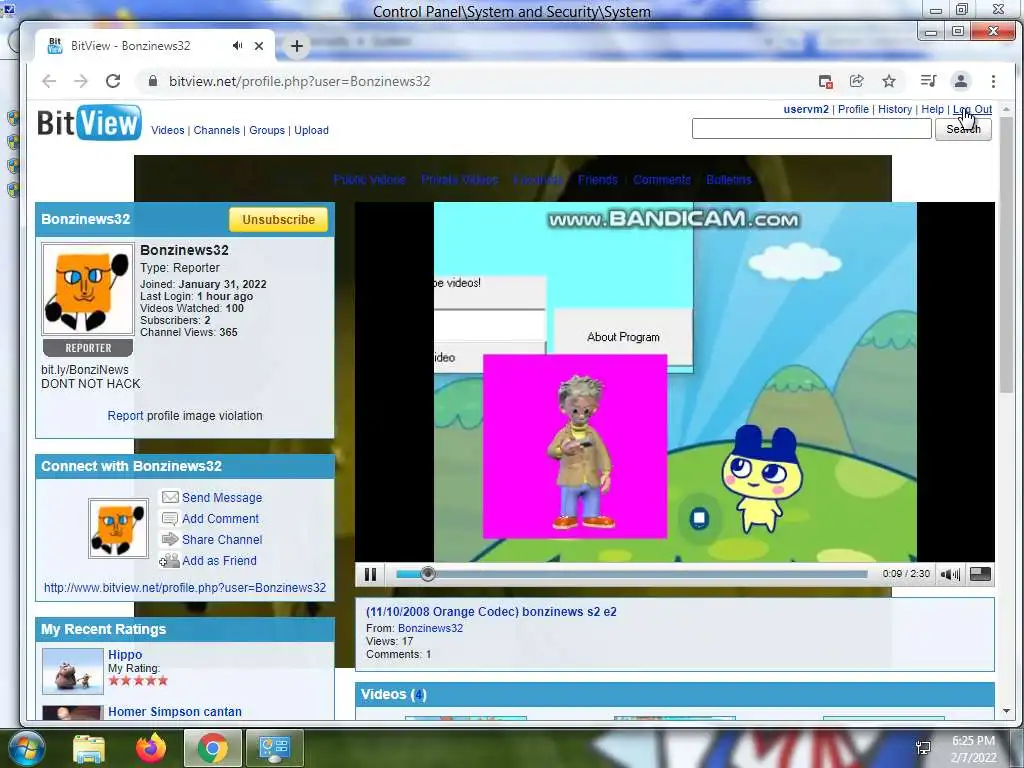The image size is (1024, 768).
Task: Click the Bonzinews32 From link
Action: coord(430,628)
